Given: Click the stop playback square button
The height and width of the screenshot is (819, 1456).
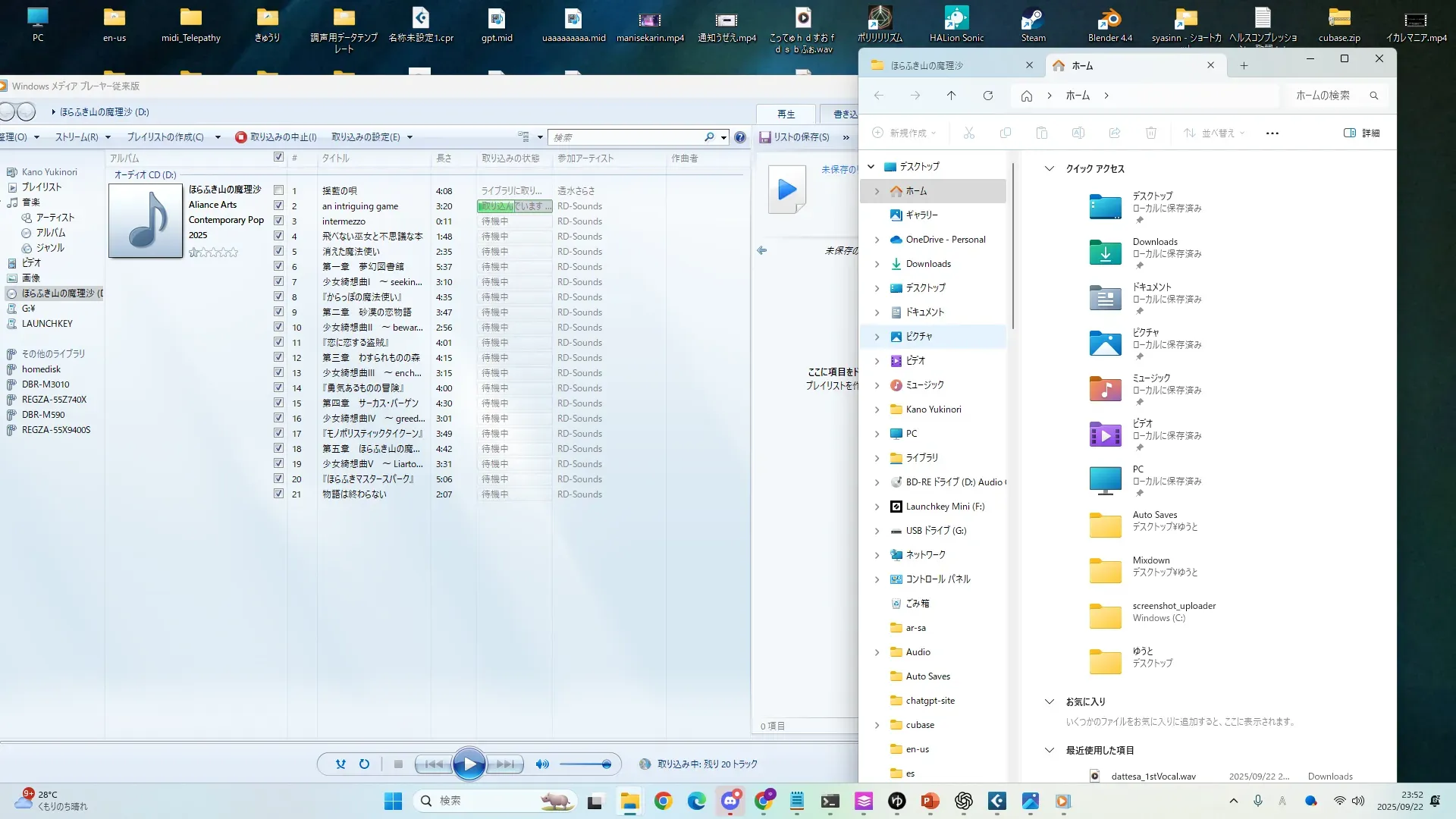Looking at the screenshot, I should pos(398,764).
